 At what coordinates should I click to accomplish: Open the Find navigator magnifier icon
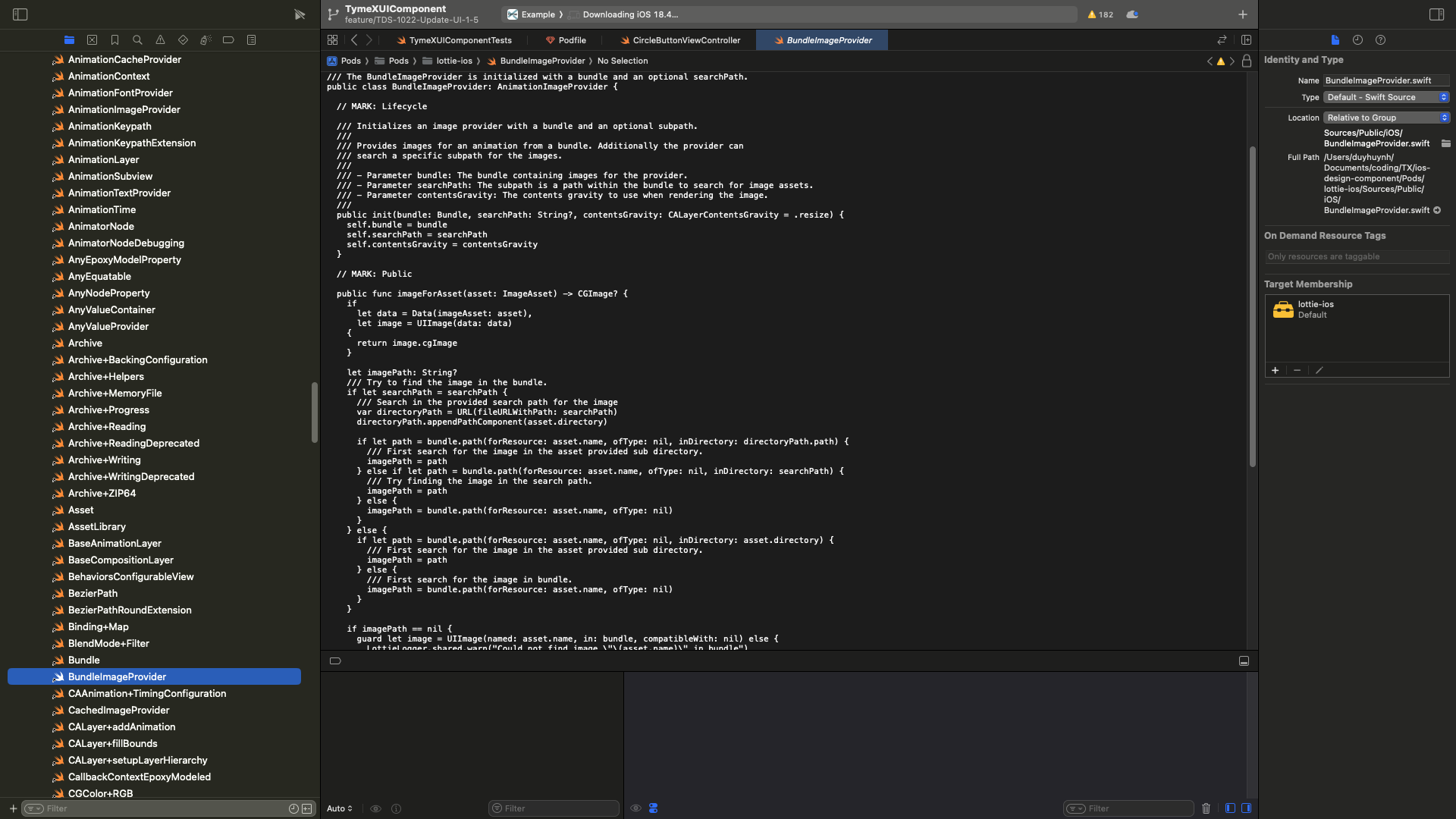[x=137, y=40]
